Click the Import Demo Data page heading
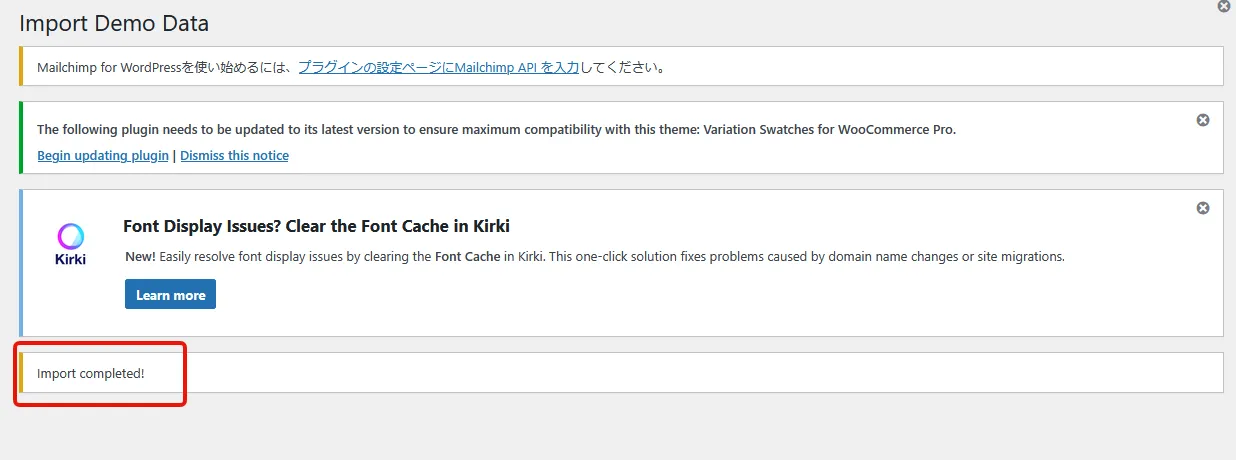The width and height of the screenshot is (1236, 460). pos(114,22)
